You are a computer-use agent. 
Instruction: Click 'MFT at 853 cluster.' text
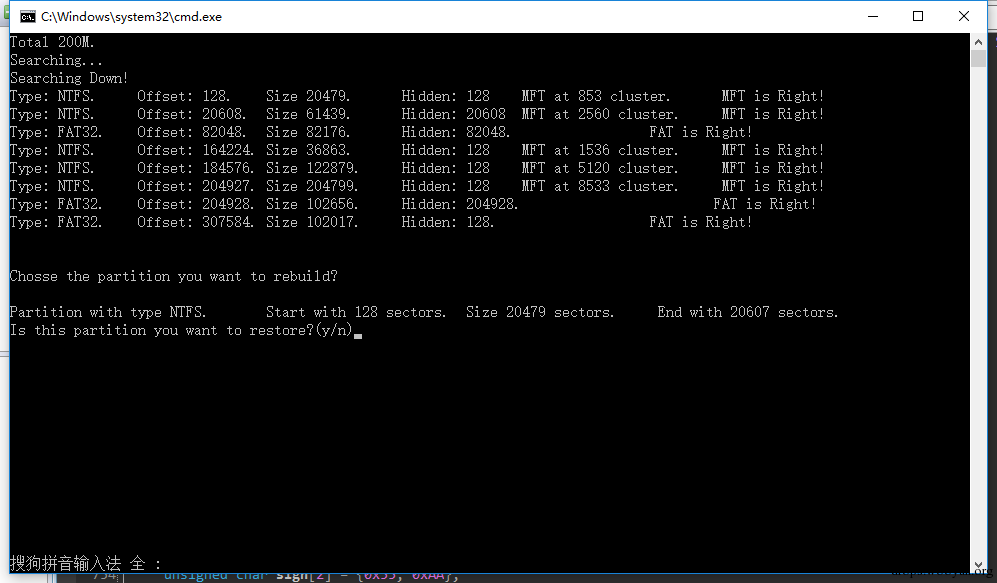596,96
